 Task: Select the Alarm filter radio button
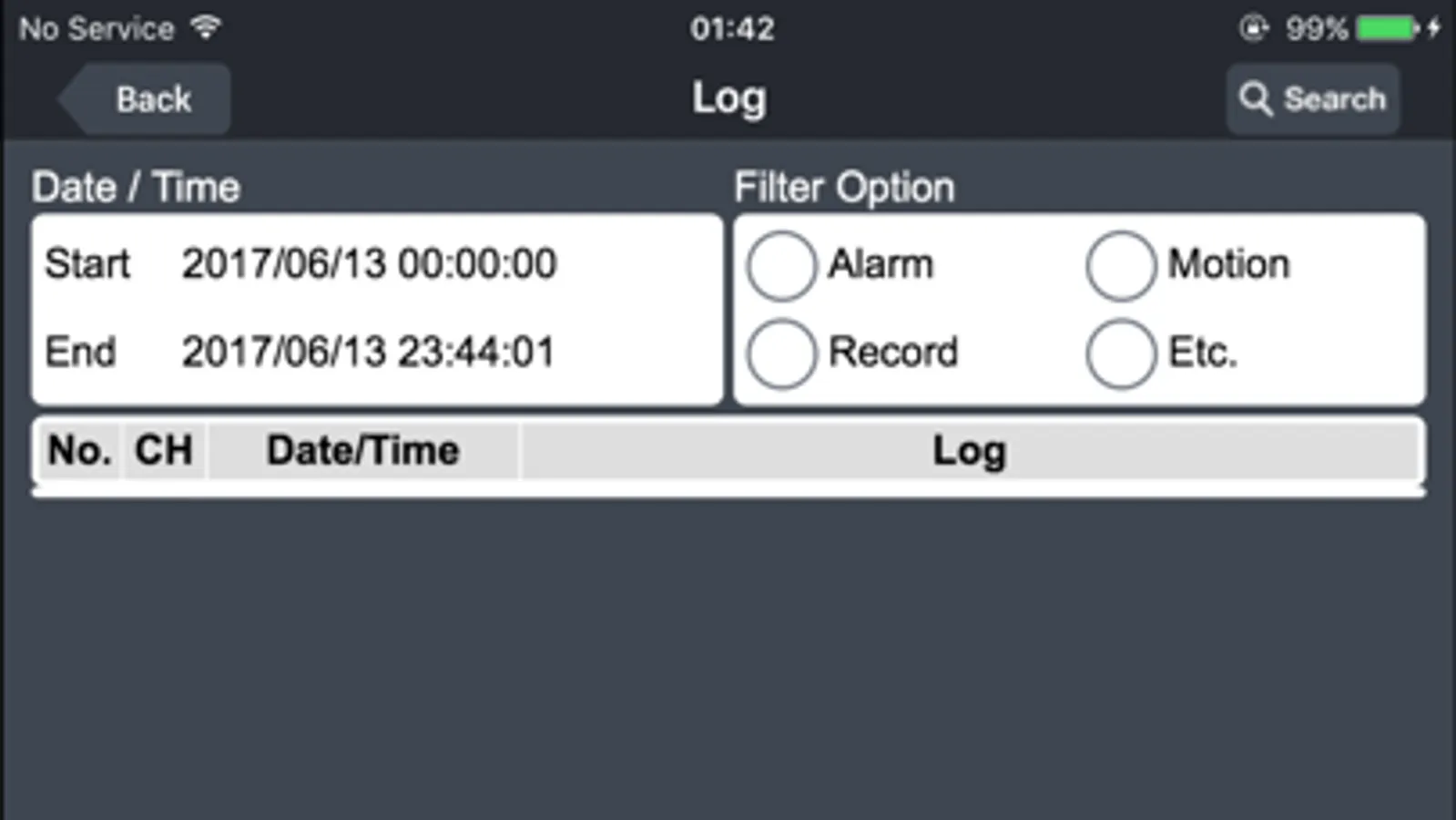point(780,265)
